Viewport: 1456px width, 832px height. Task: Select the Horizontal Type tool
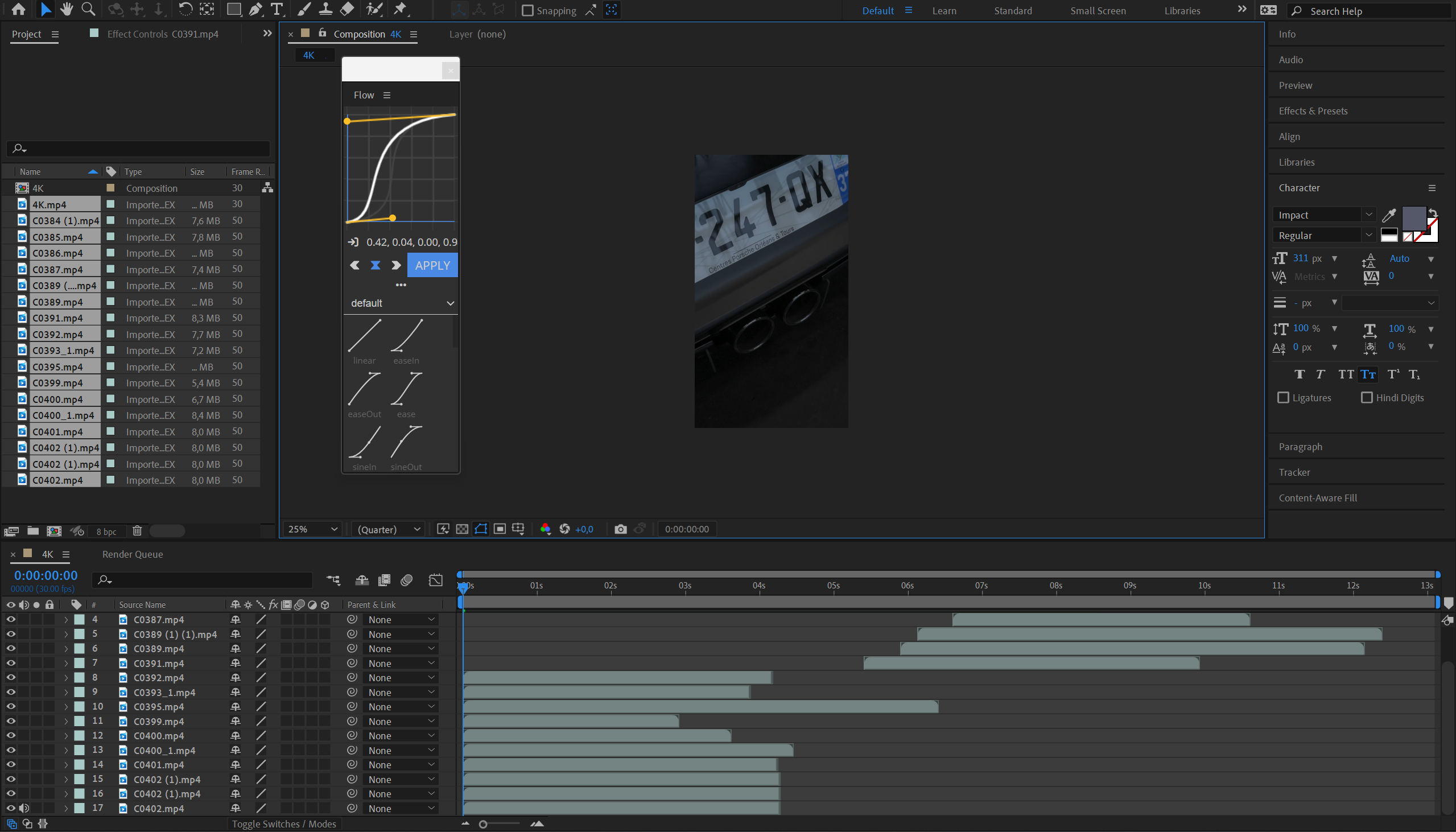[x=277, y=9]
